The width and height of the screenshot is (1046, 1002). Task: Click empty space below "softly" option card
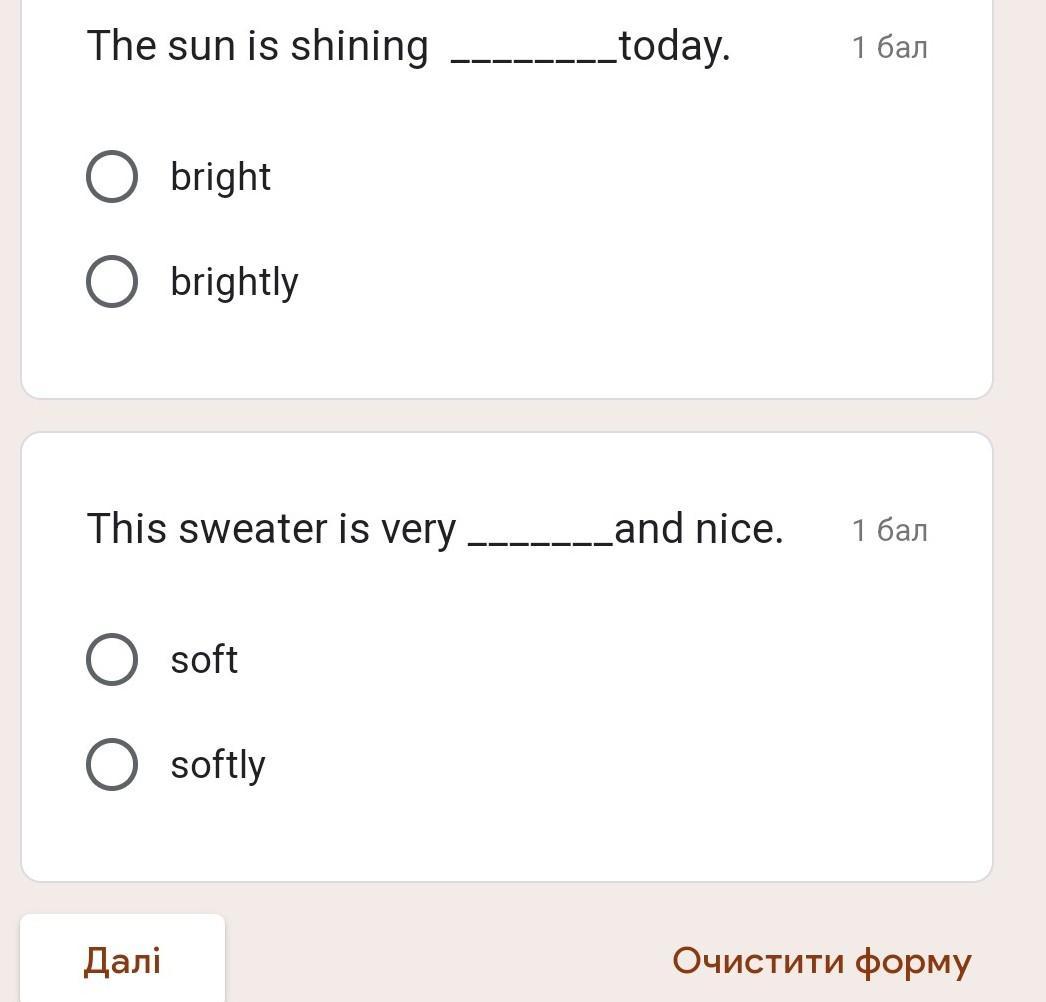[507, 837]
